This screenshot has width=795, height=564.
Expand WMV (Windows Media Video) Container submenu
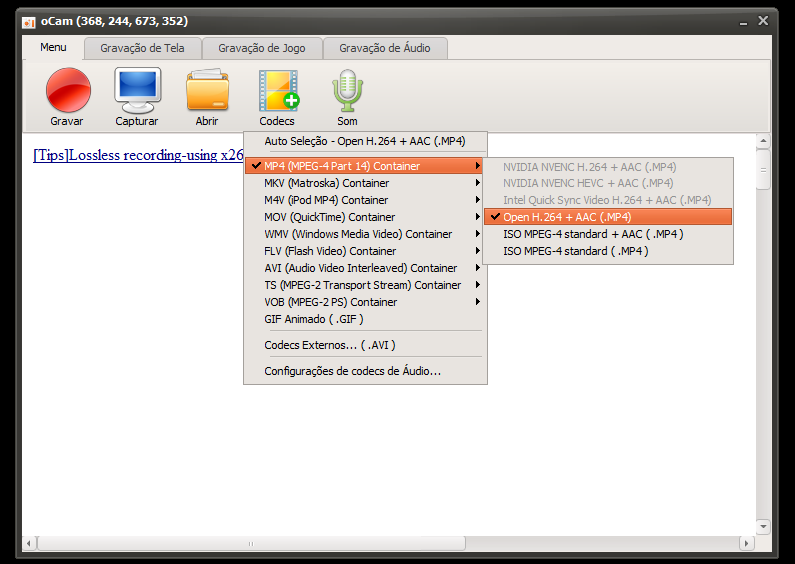[365, 234]
